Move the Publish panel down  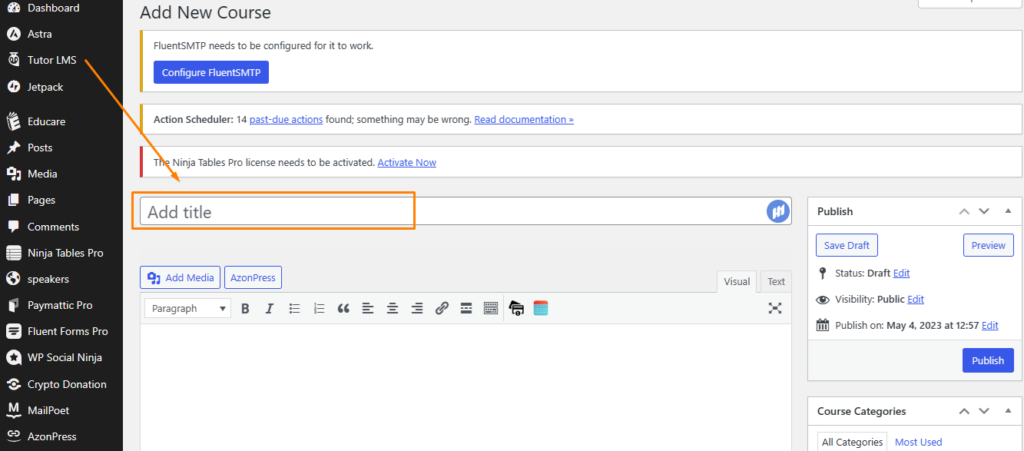click(x=984, y=211)
